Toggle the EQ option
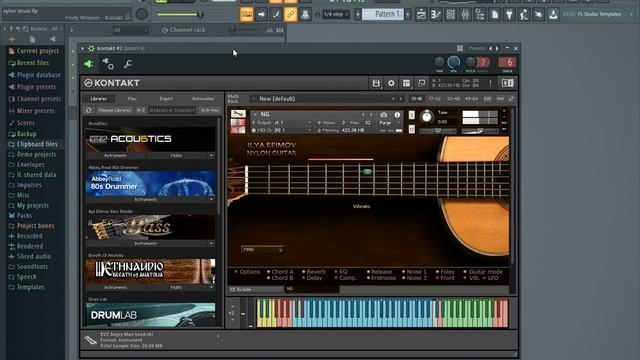This screenshot has width=640, height=360. (340, 271)
